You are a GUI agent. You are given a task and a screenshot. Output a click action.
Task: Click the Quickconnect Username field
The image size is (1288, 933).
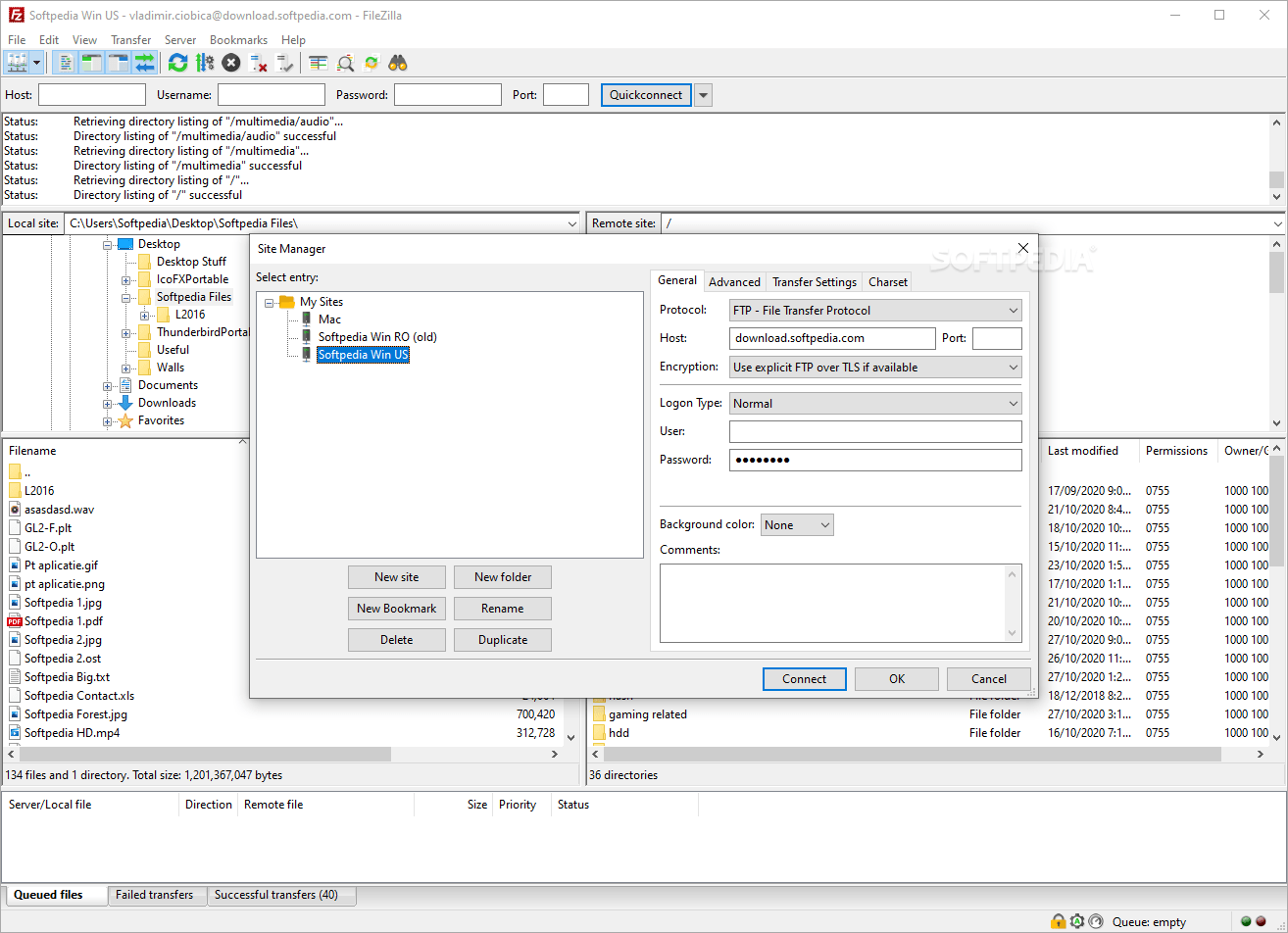[272, 95]
